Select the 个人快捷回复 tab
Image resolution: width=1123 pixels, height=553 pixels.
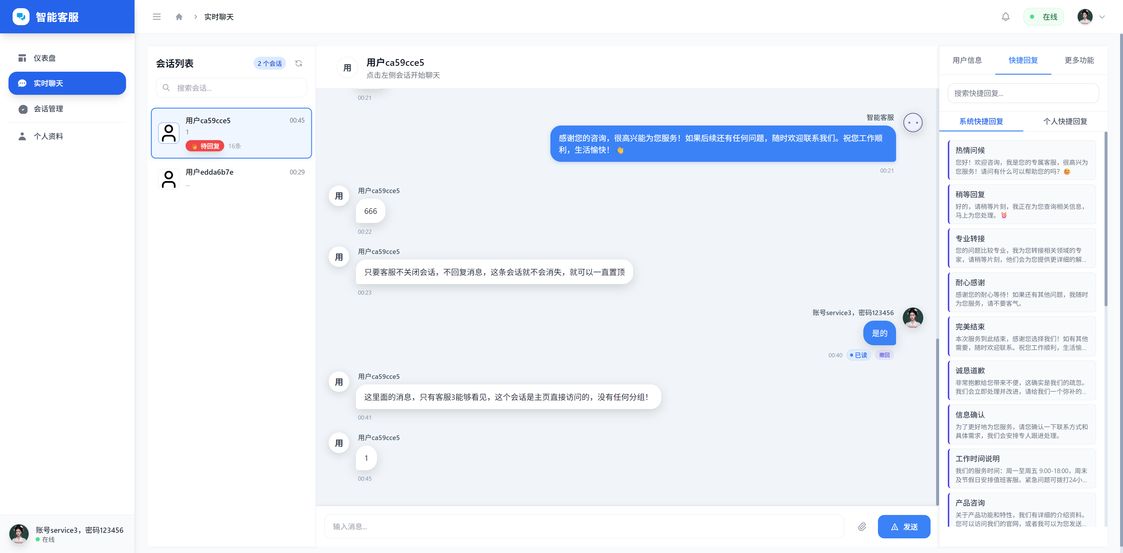(x=1065, y=121)
